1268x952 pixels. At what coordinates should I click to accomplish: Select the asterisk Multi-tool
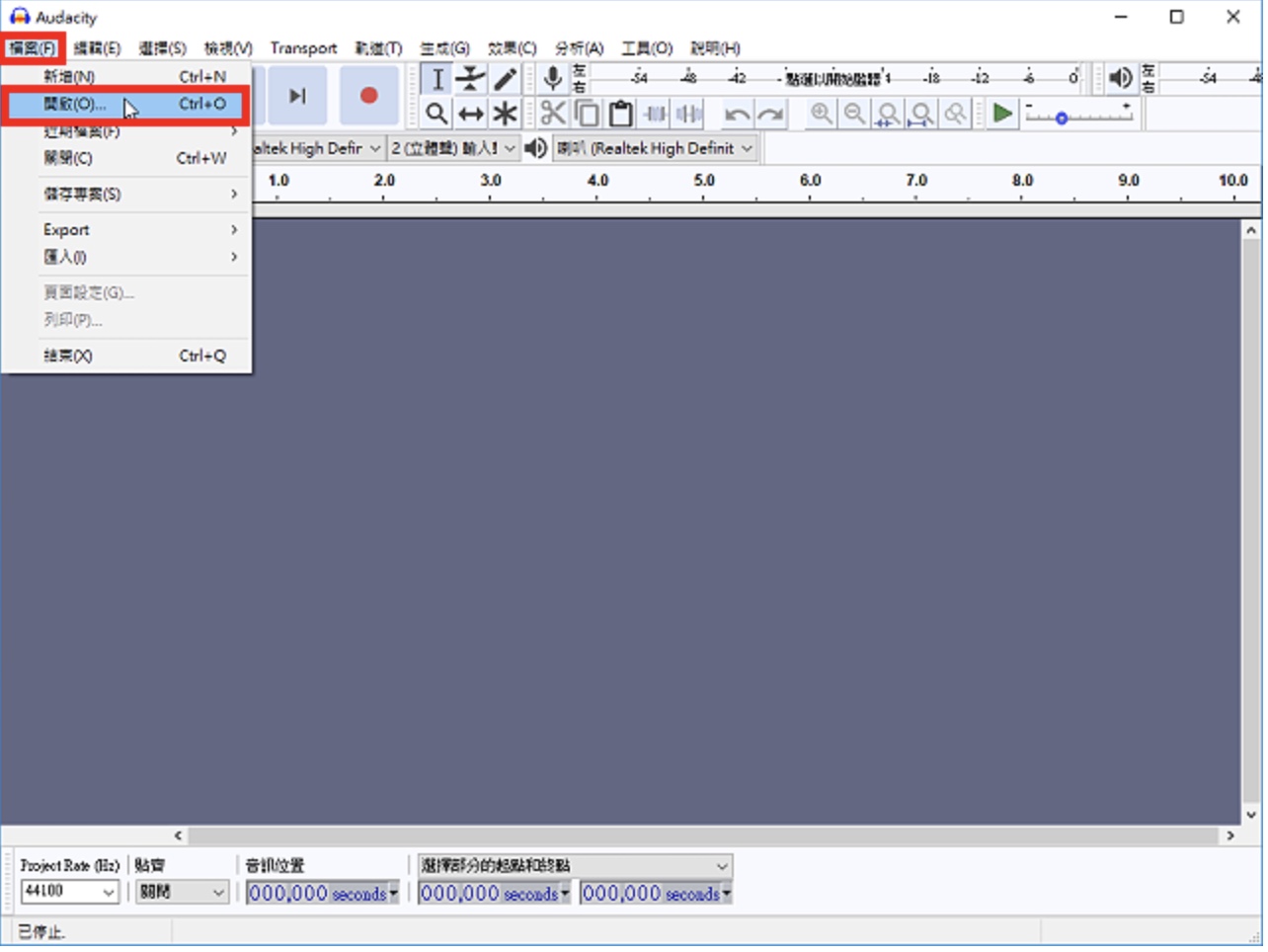click(x=505, y=114)
